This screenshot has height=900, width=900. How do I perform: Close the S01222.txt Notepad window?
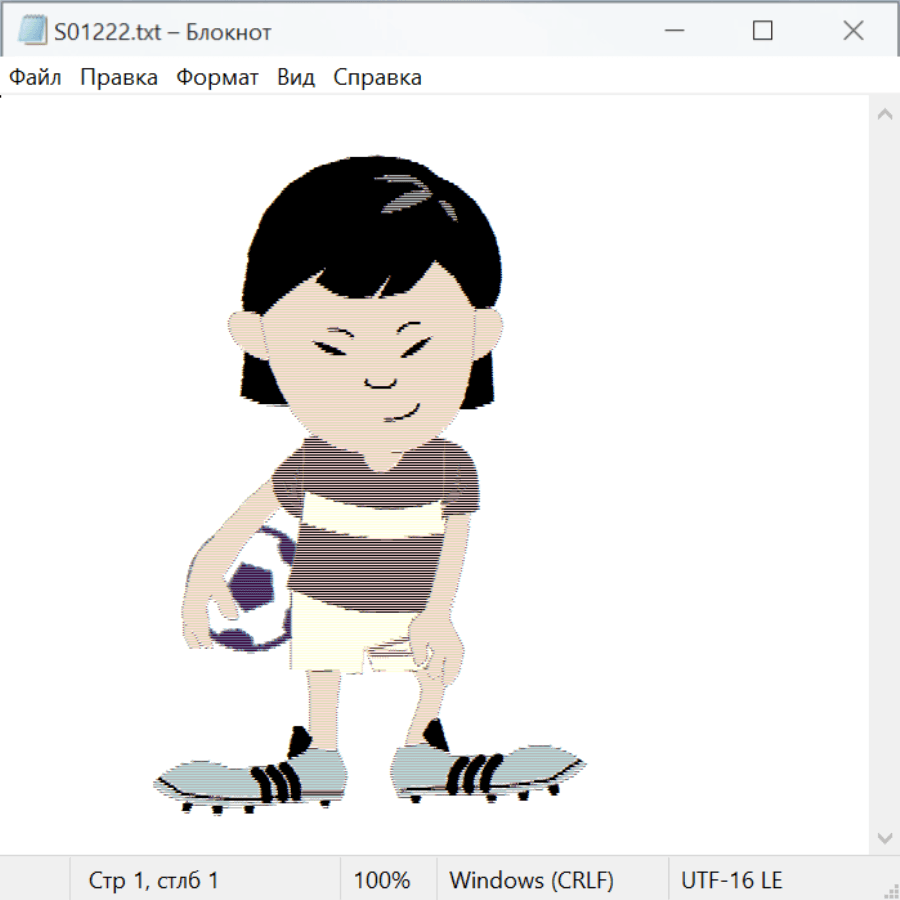[x=853, y=31]
